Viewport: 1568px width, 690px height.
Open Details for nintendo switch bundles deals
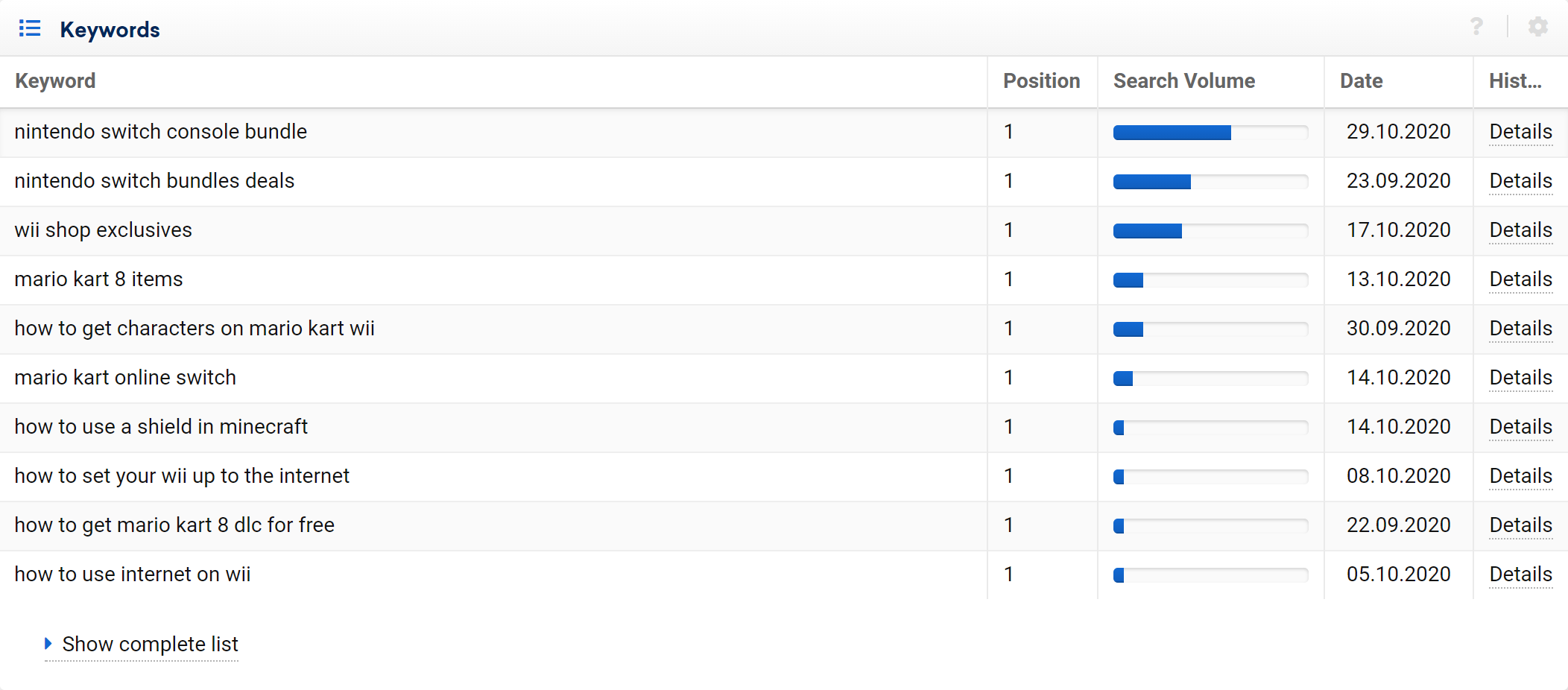[x=1520, y=181]
